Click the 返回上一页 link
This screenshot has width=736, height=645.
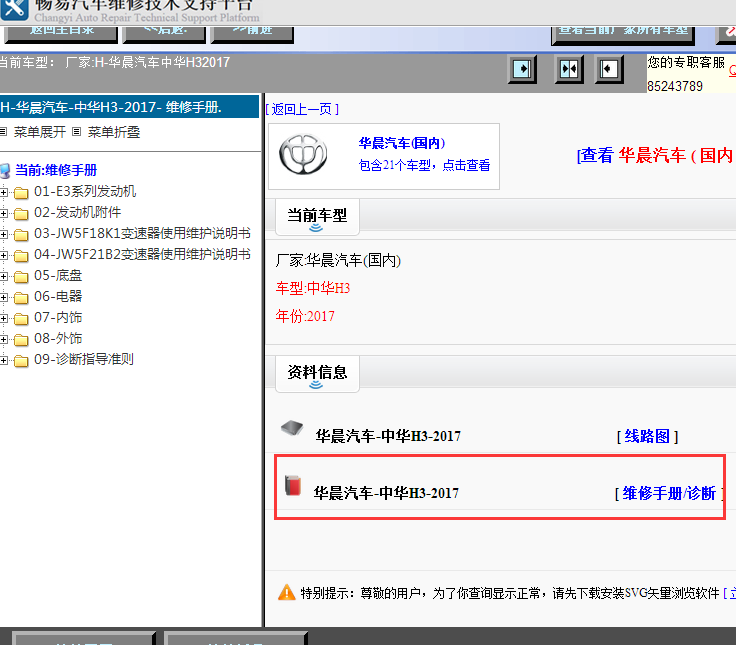(x=302, y=109)
